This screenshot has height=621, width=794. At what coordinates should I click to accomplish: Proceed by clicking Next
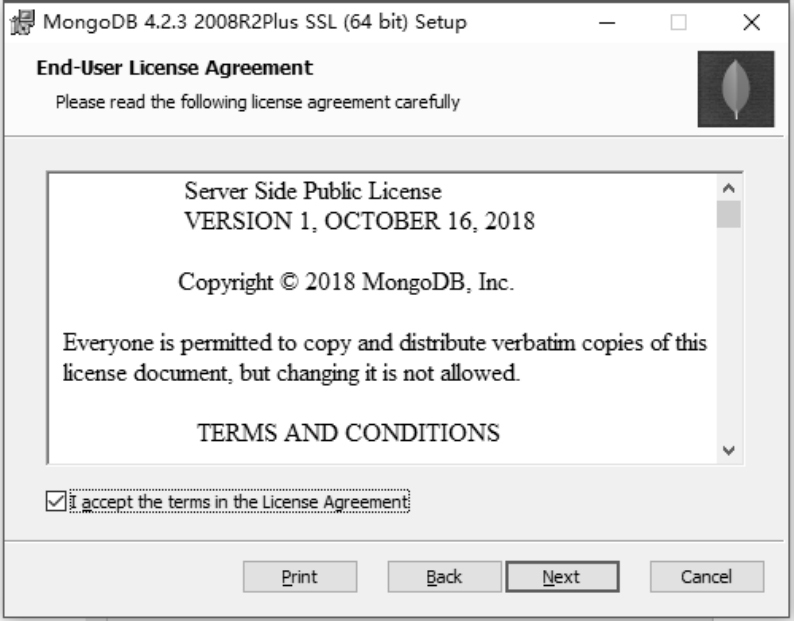click(561, 577)
